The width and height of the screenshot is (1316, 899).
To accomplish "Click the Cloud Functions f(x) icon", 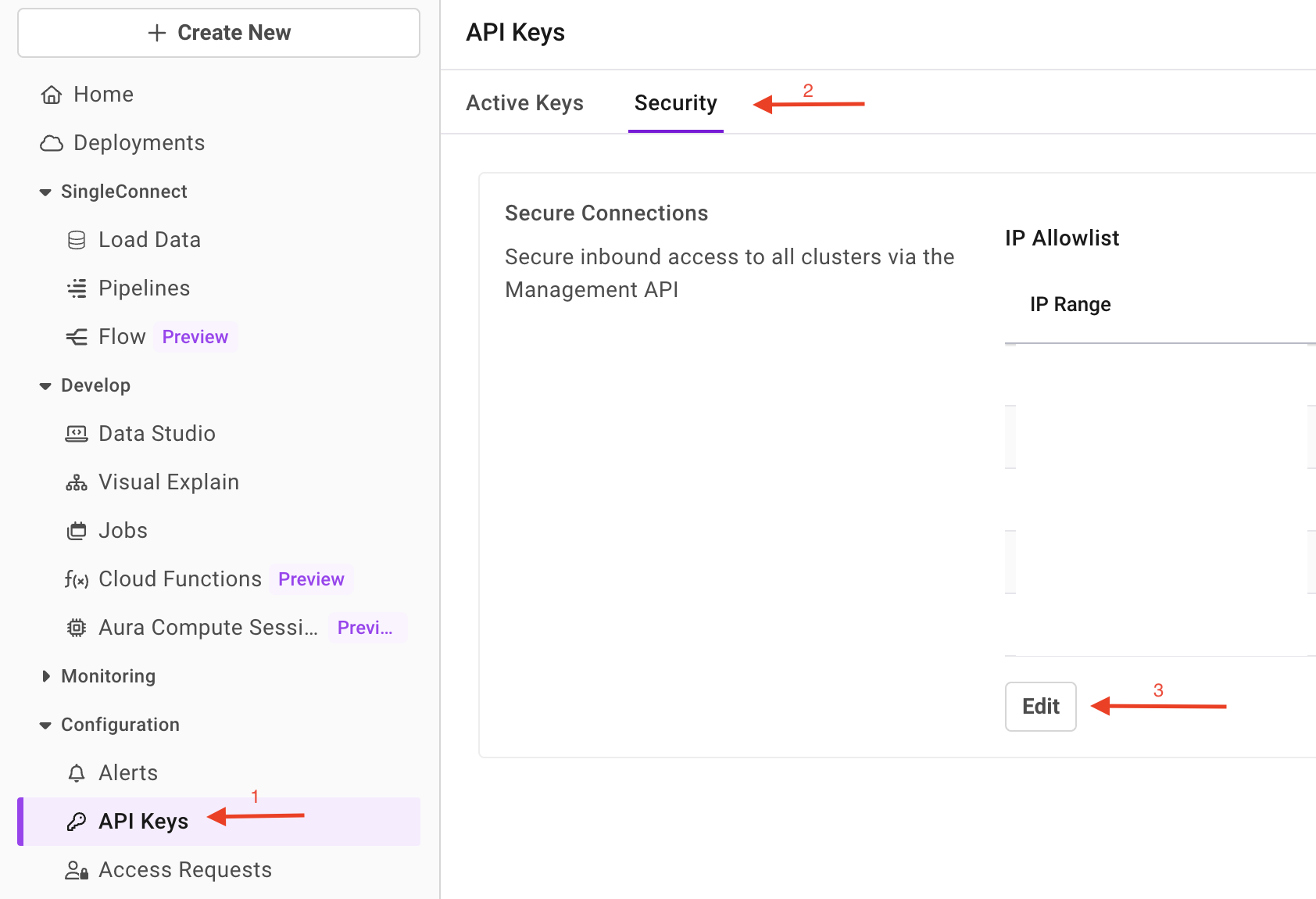I will [76, 578].
